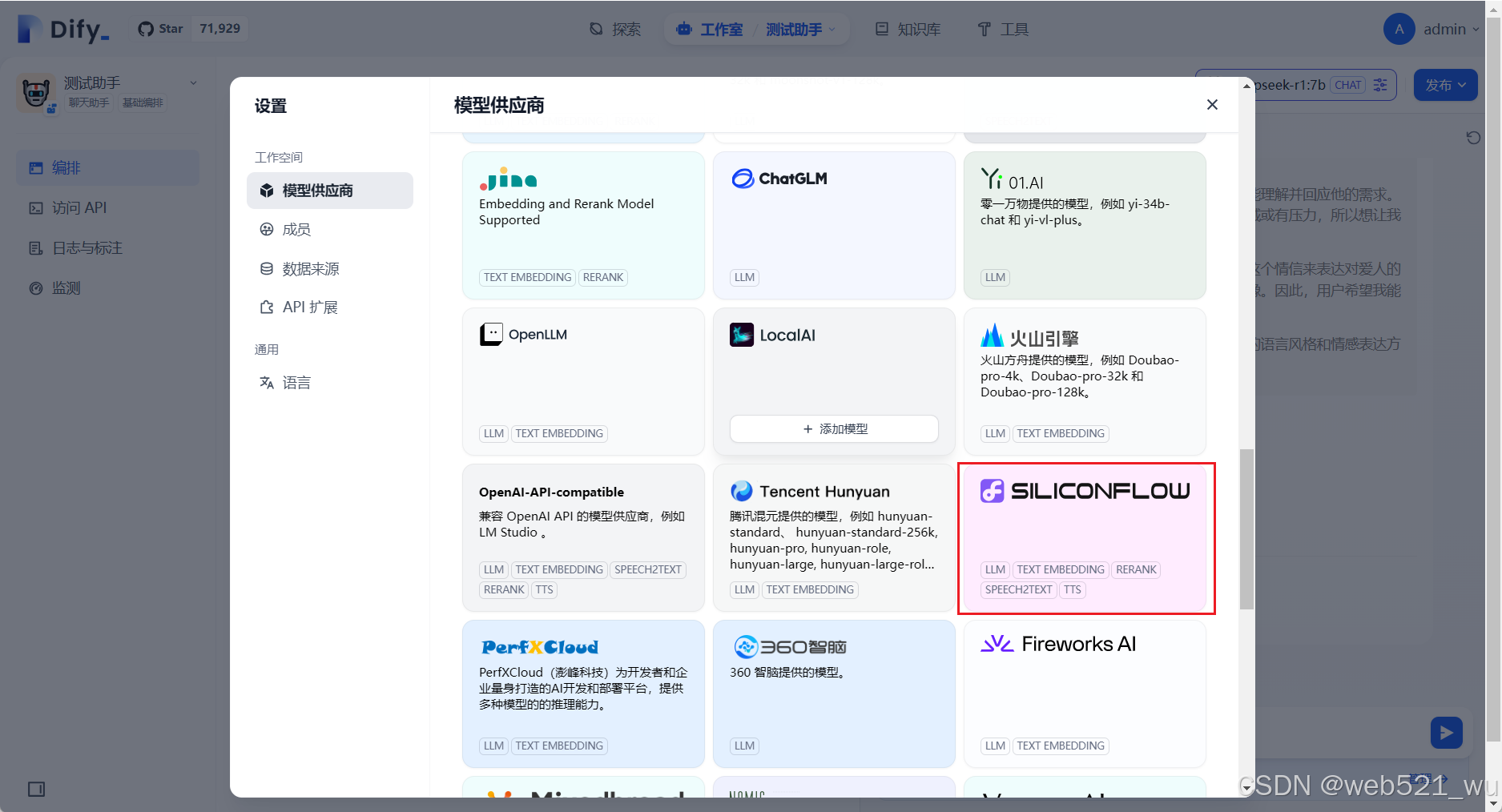Click the RERANK tag on Jina card
1502x812 pixels.
pos(603,277)
